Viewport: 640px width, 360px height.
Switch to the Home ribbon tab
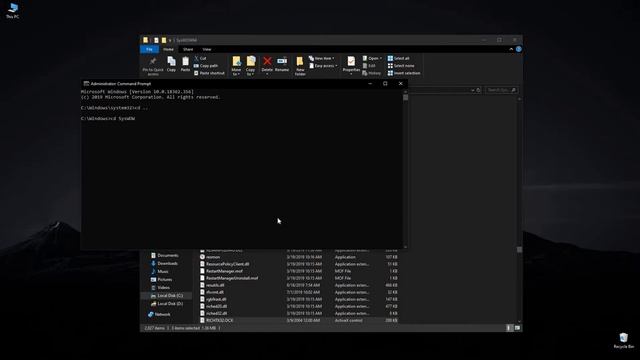168,49
